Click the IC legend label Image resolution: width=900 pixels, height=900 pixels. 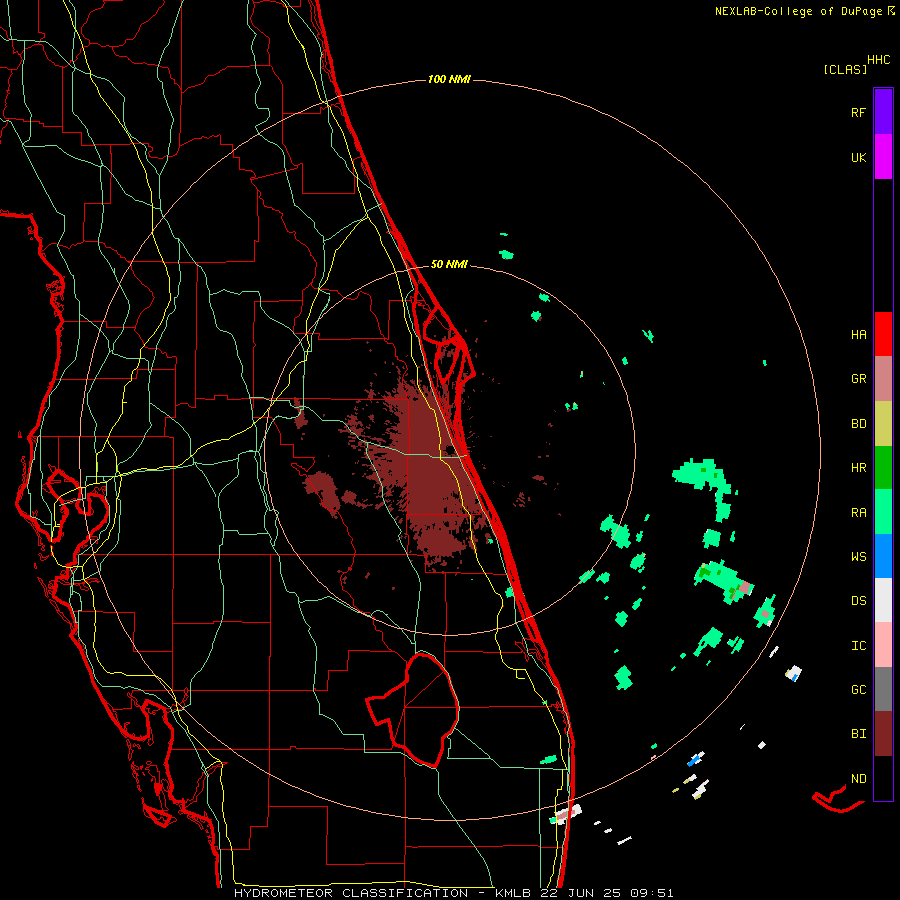tap(858, 645)
